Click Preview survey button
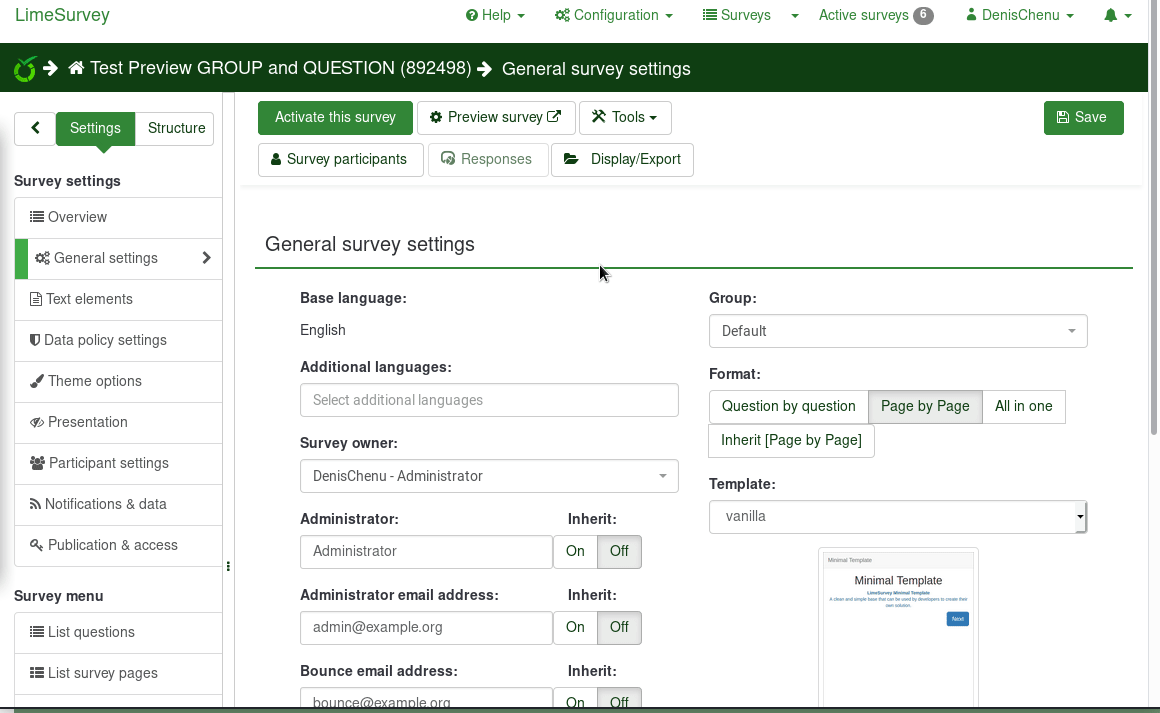1160x713 pixels. point(496,117)
